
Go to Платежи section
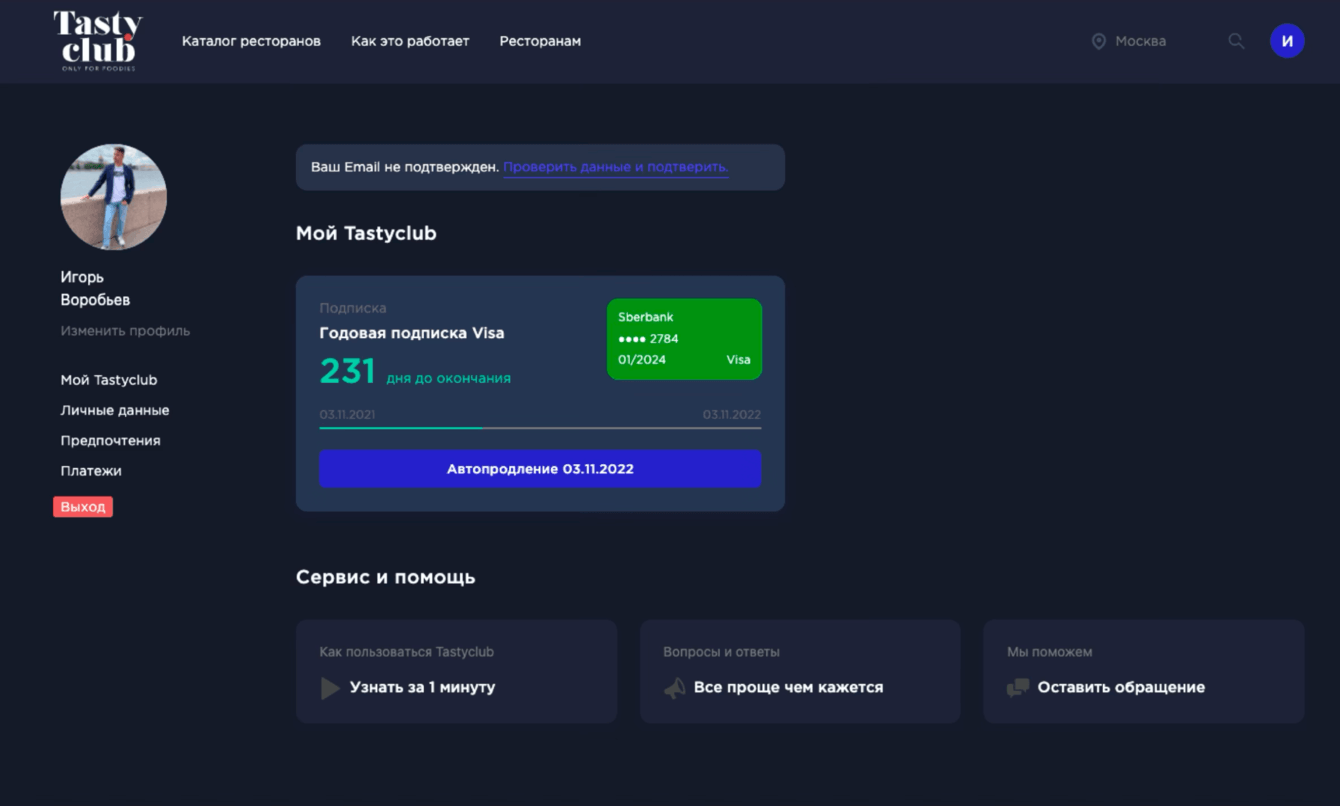pos(91,470)
